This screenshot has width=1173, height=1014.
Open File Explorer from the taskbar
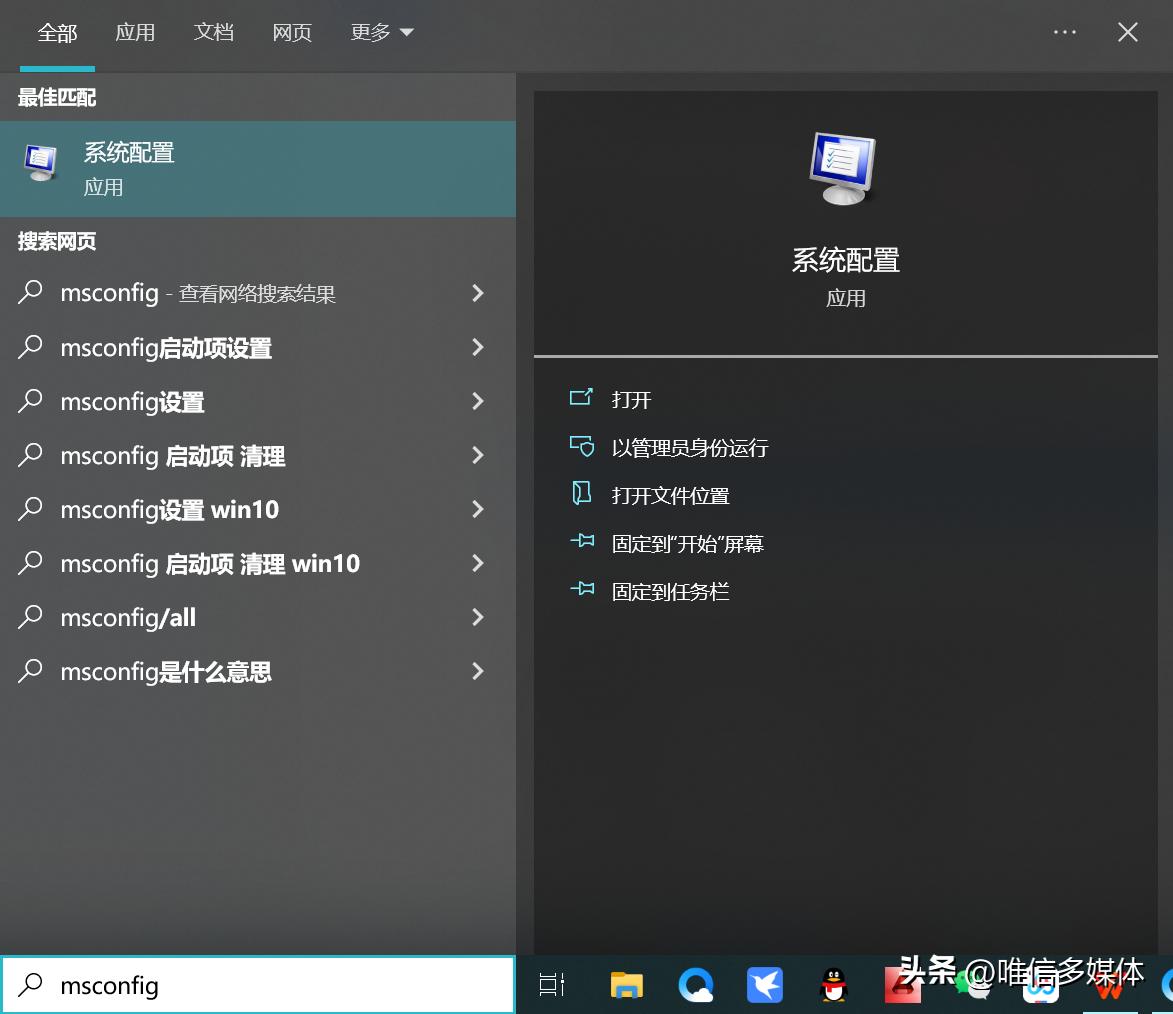point(626,985)
